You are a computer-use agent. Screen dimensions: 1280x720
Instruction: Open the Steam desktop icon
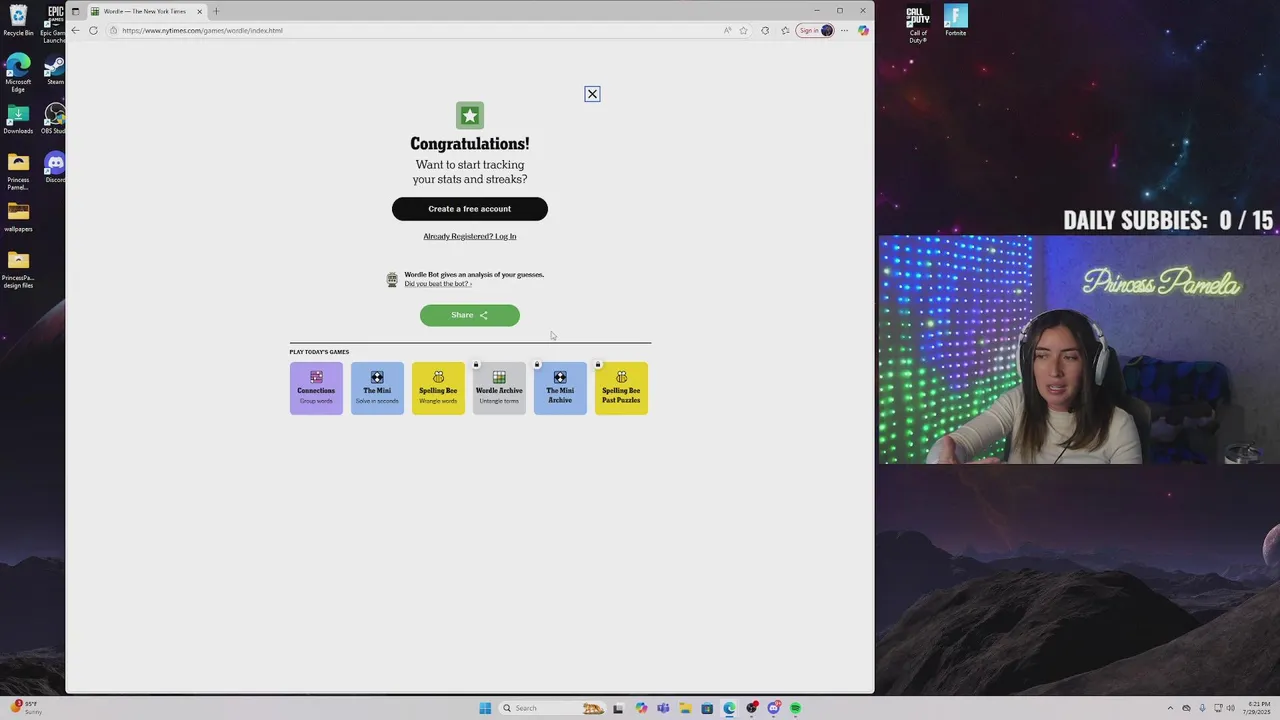click(x=55, y=70)
